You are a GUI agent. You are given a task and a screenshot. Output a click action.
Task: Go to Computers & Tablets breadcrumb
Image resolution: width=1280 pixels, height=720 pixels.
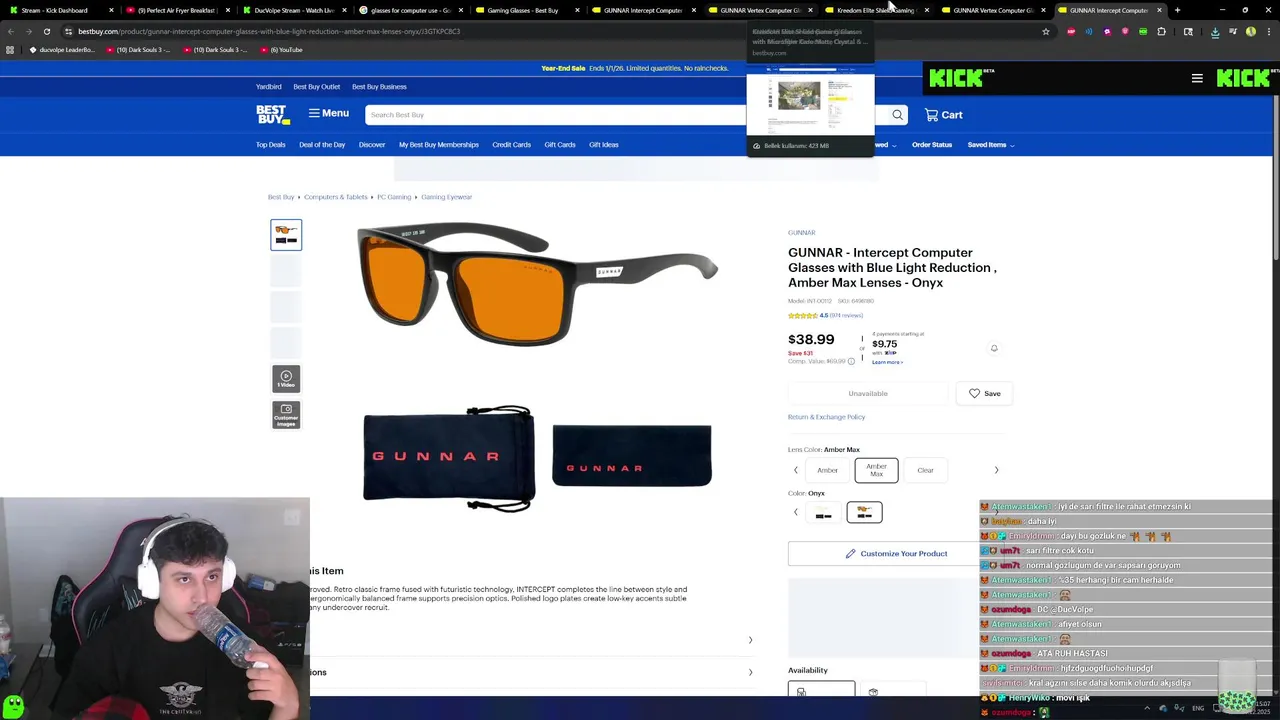[336, 197]
